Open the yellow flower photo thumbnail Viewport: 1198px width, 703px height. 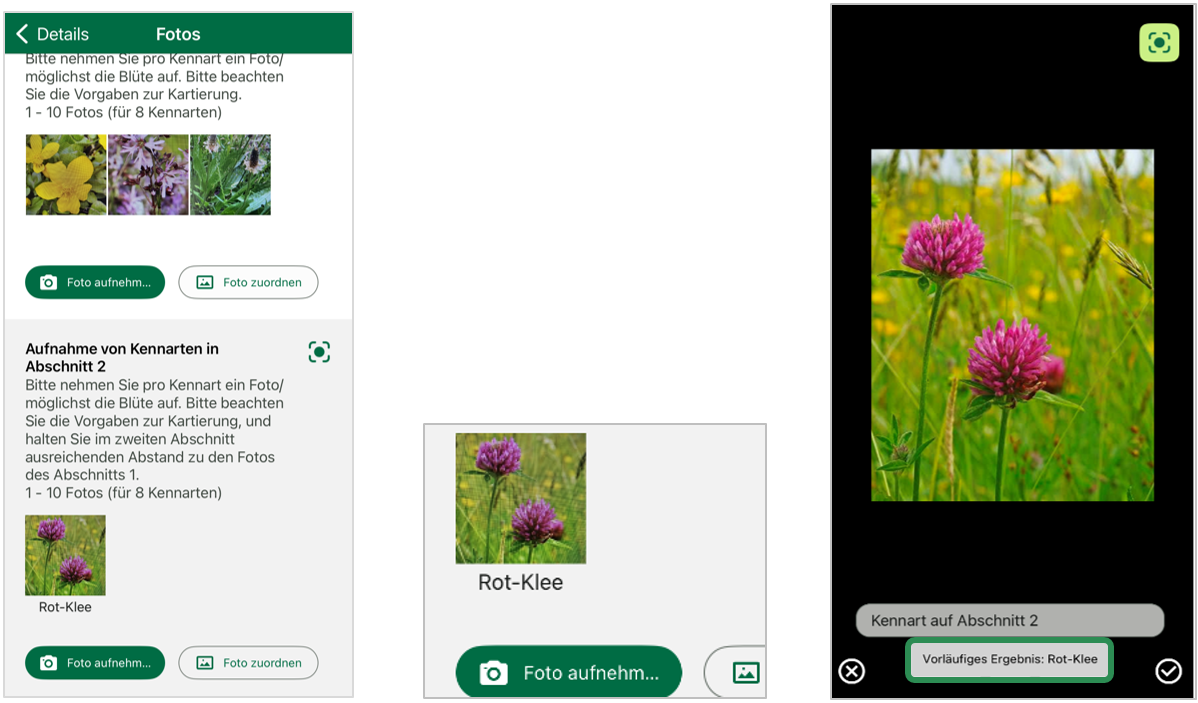(x=66, y=175)
